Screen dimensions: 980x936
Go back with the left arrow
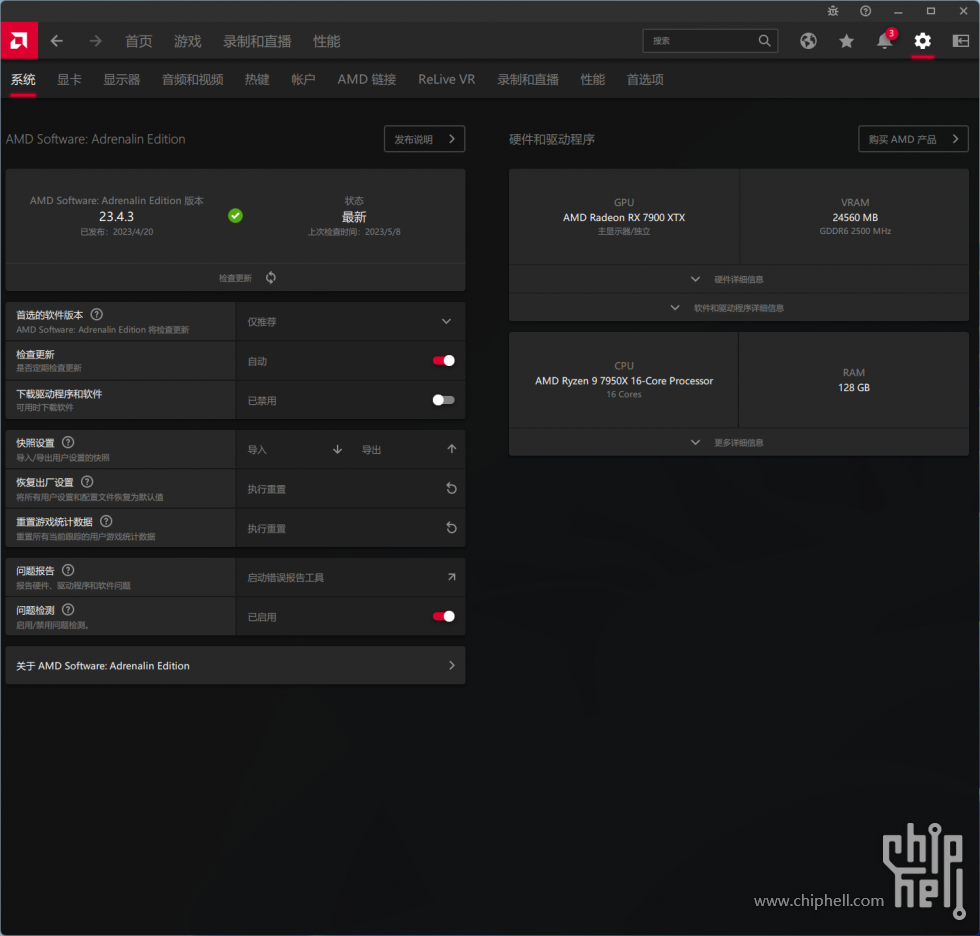[x=57, y=41]
